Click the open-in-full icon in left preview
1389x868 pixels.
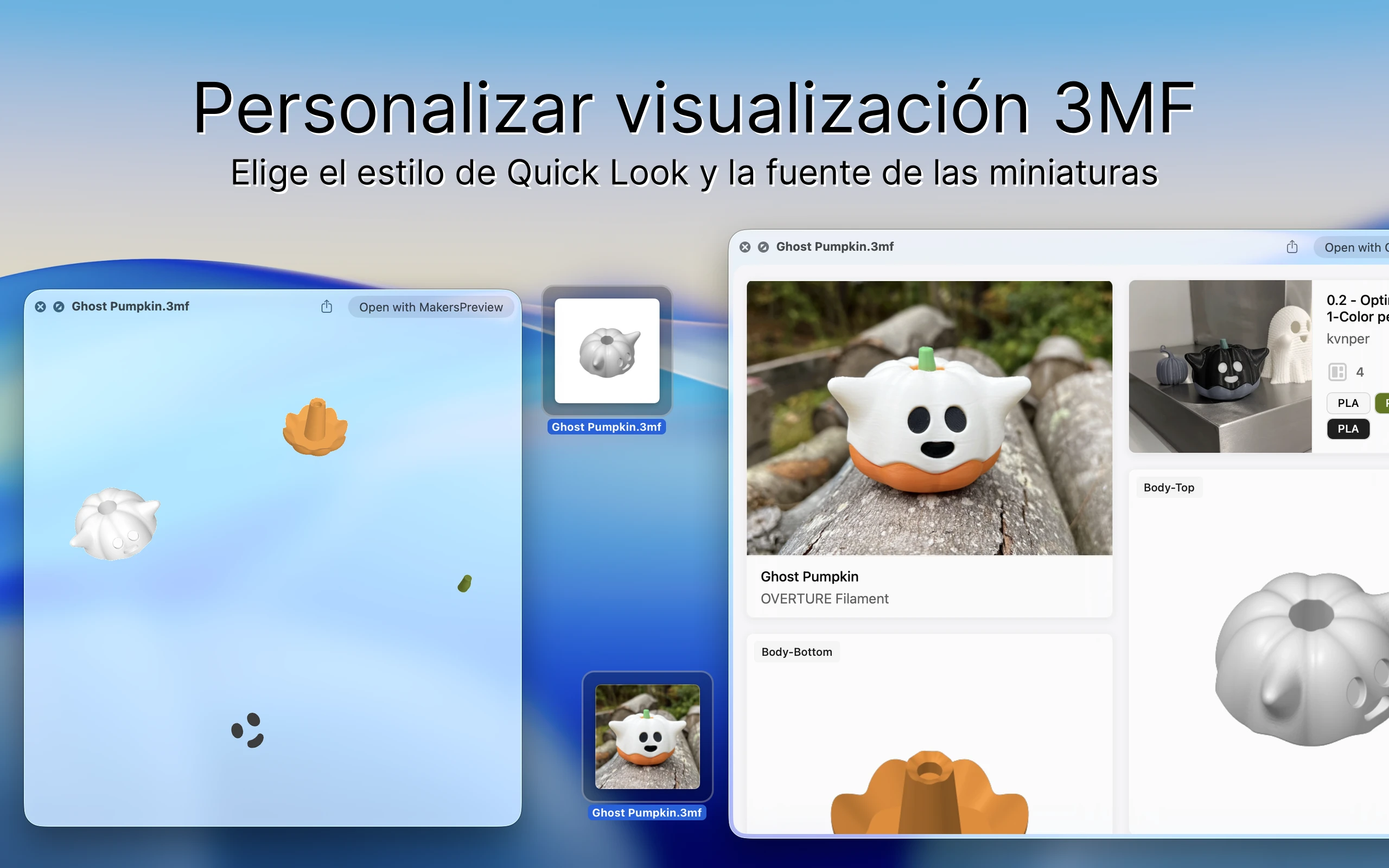click(59, 307)
